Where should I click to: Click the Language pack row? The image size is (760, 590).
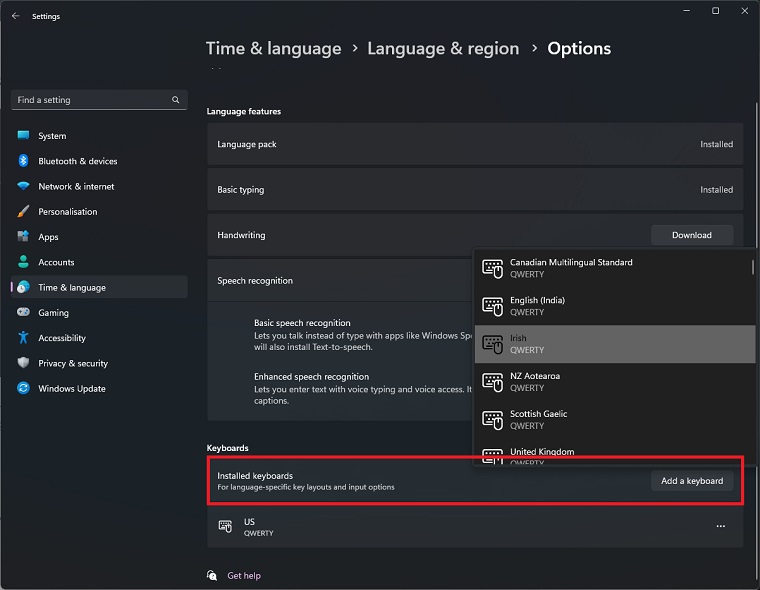tap(475, 144)
